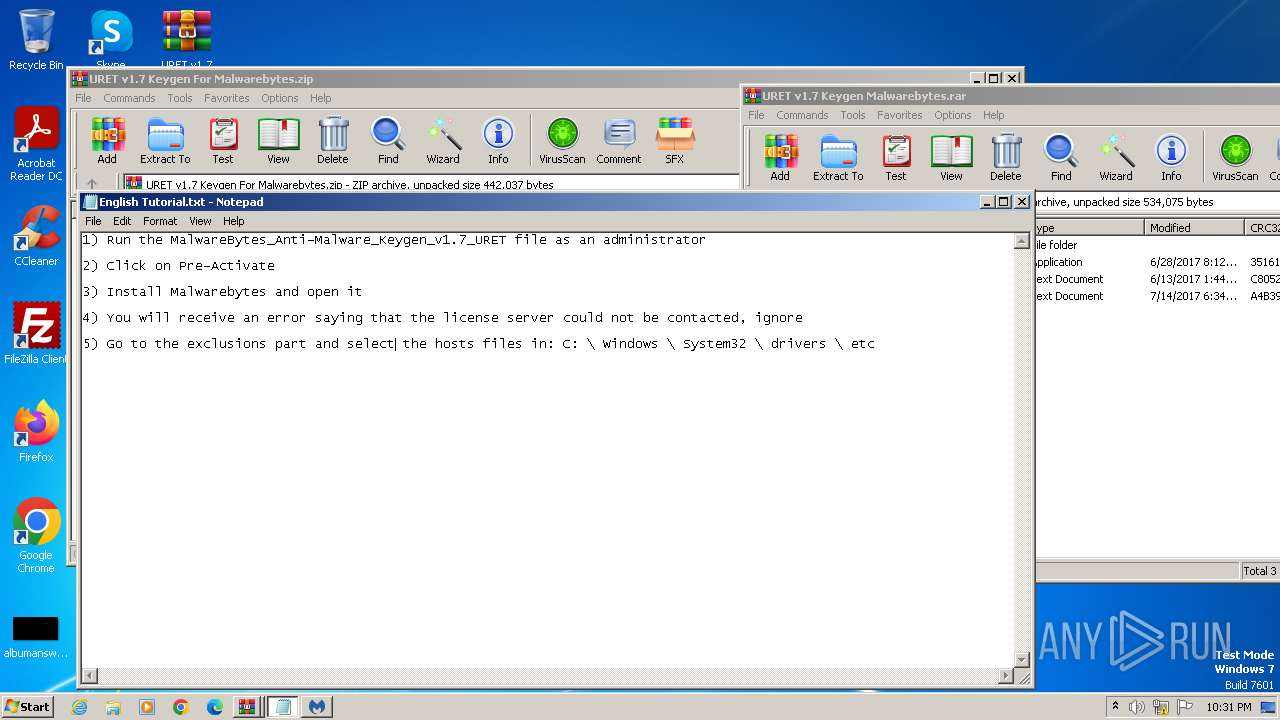Click the Start button
This screenshot has width=1280, height=720.
point(28,706)
